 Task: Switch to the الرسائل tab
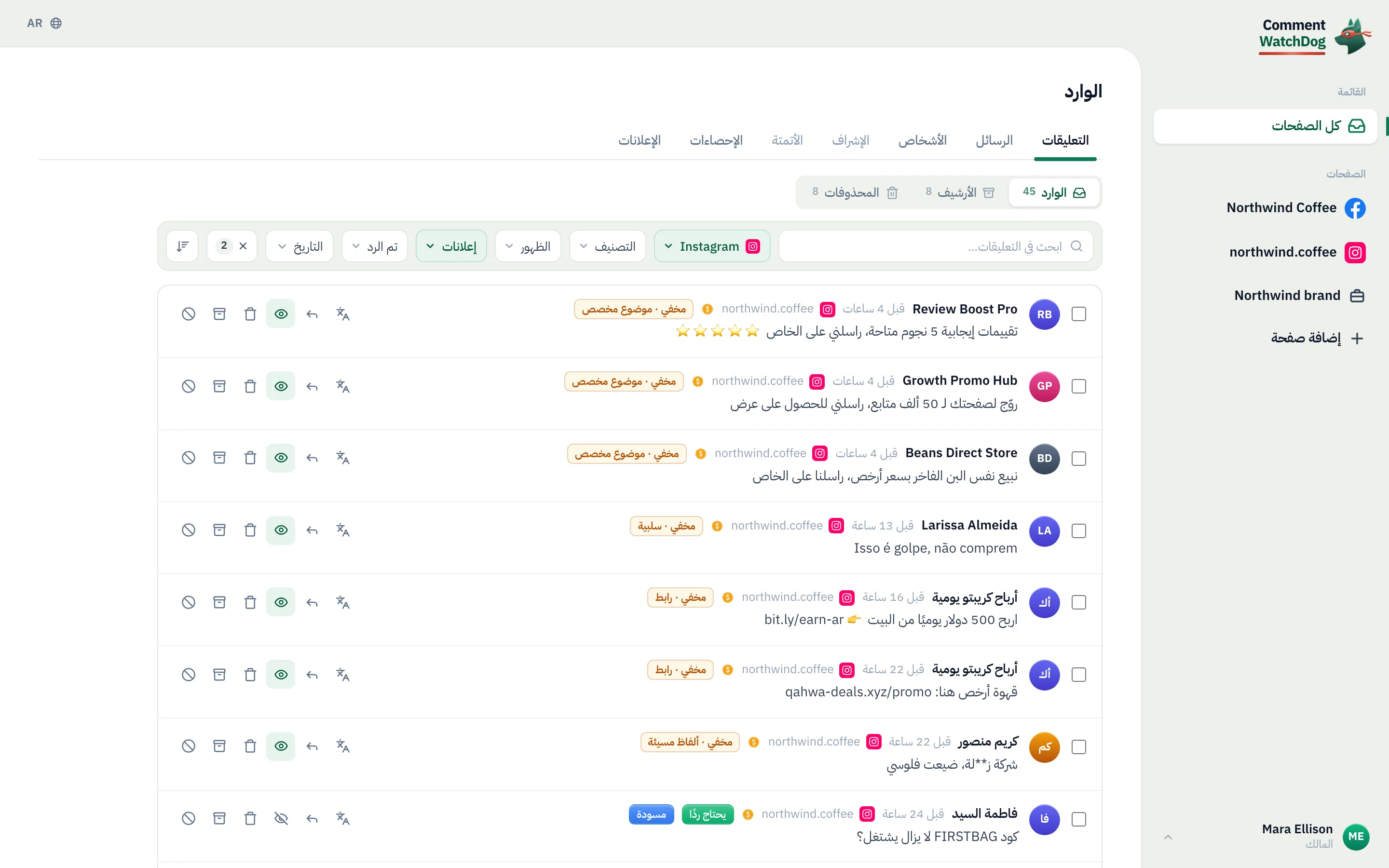[994, 141]
